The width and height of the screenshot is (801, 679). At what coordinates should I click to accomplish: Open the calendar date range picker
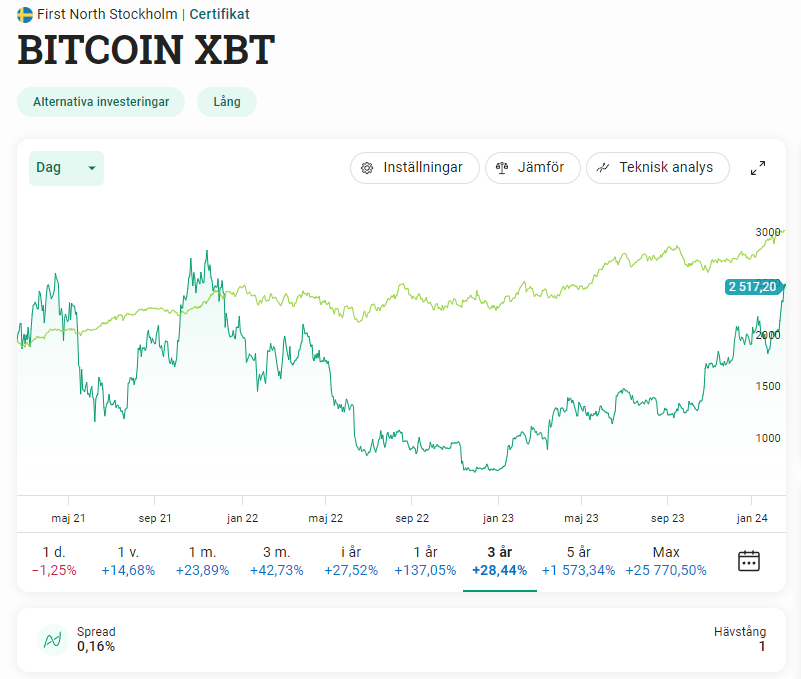(x=748, y=561)
